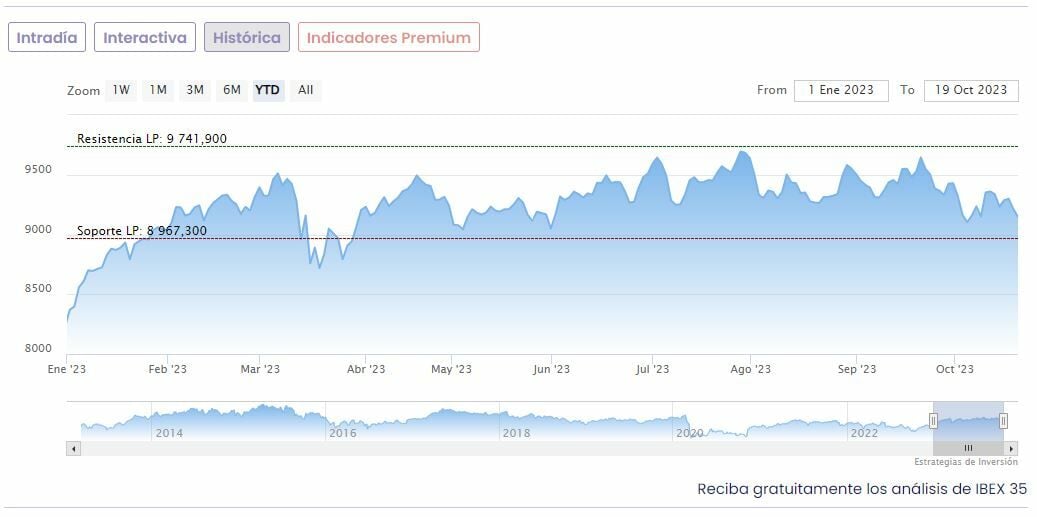Open the Interactiva chart tab
Viewport: 1037px width, 517px height.
click(145, 38)
